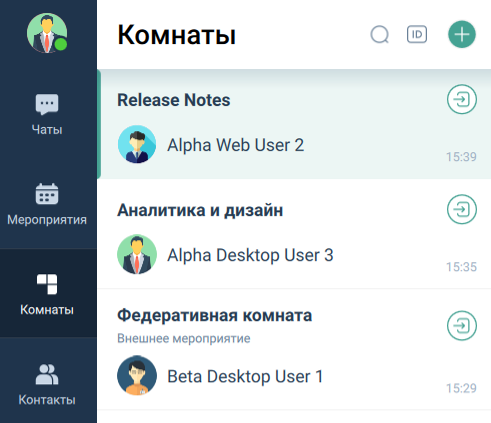The image size is (491, 423).
Task: Open the Контакты people icon
Action: (47, 374)
